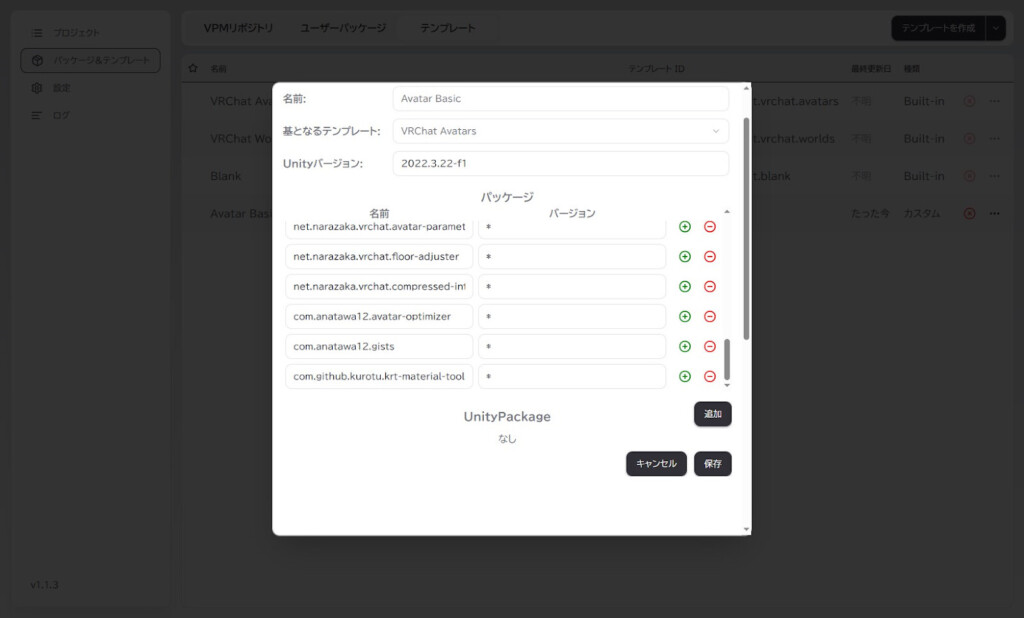Go to 設定 in the sidebar
Image resolution: width=1024 pixels, height=618 pixels.
click(90, 88)
